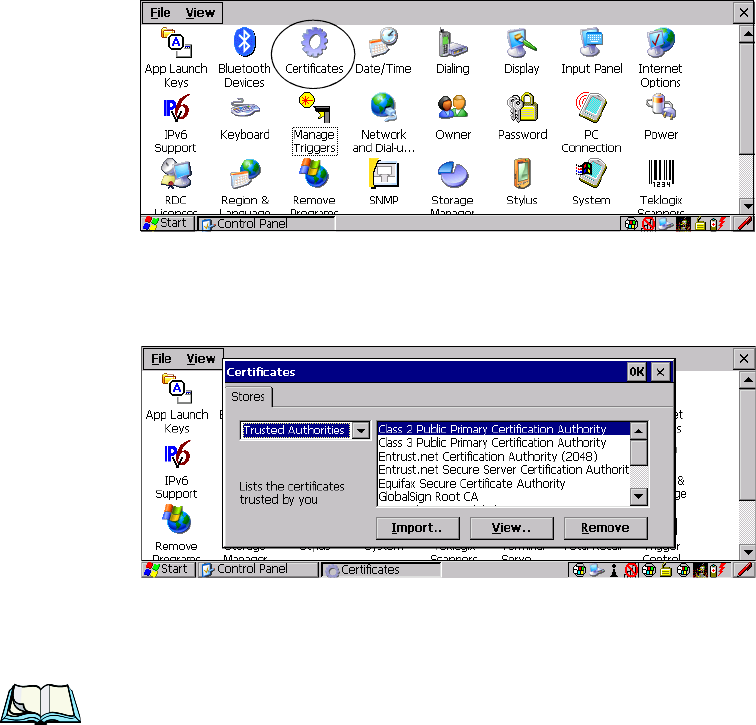
Task: Select Class 2 Public Primary Certification Authority
Action: pos(503,429)
